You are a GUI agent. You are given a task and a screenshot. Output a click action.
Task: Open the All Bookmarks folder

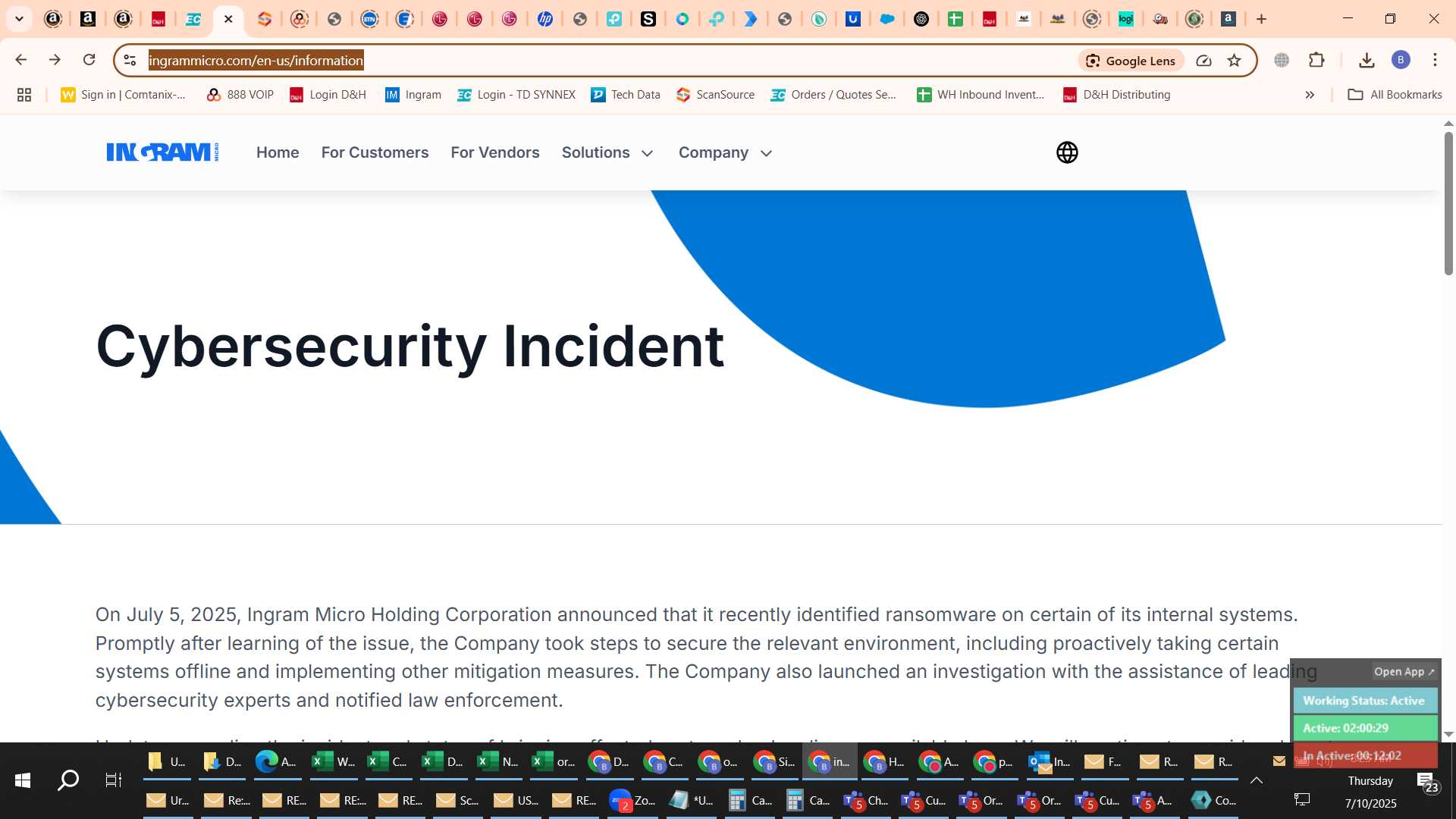[1395, 95]
